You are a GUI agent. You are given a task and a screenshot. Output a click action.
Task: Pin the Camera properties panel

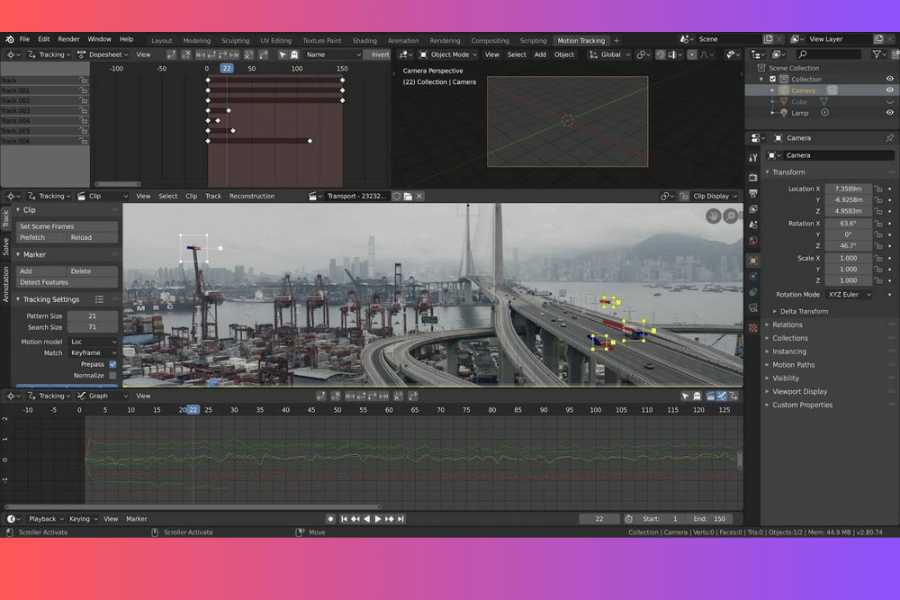click(x=889, y=138)
